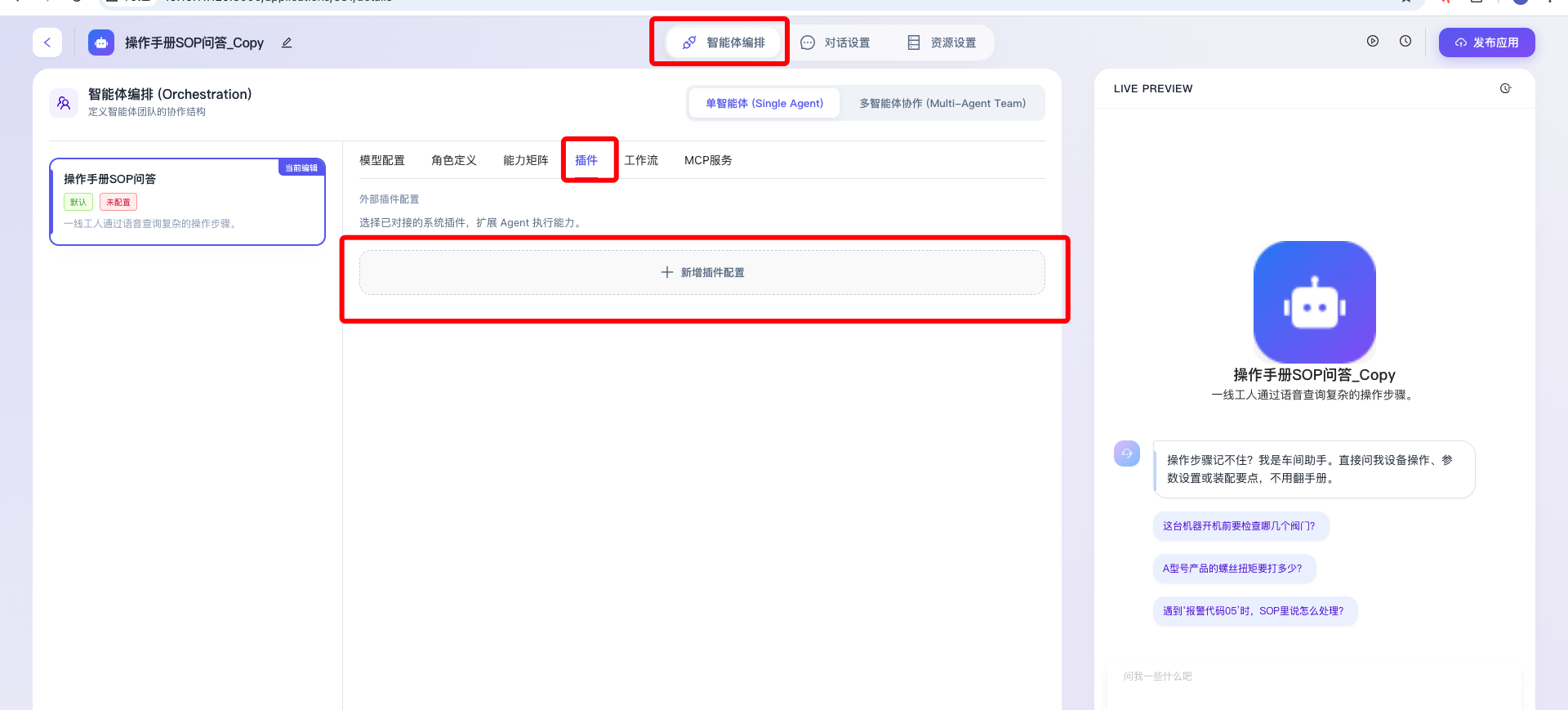Click the play/run icon in the top bar
1568x710 pixels.
(x=1373, y=42)
